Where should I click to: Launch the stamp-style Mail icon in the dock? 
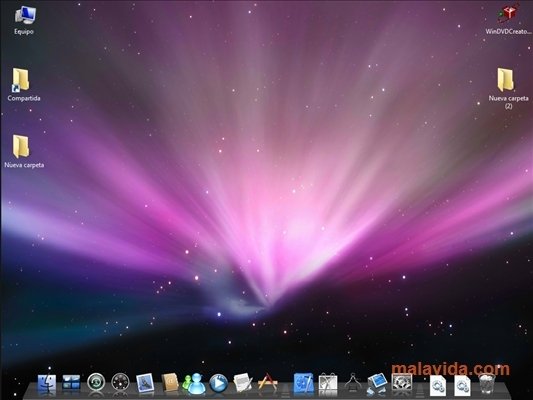coord(145,383)
